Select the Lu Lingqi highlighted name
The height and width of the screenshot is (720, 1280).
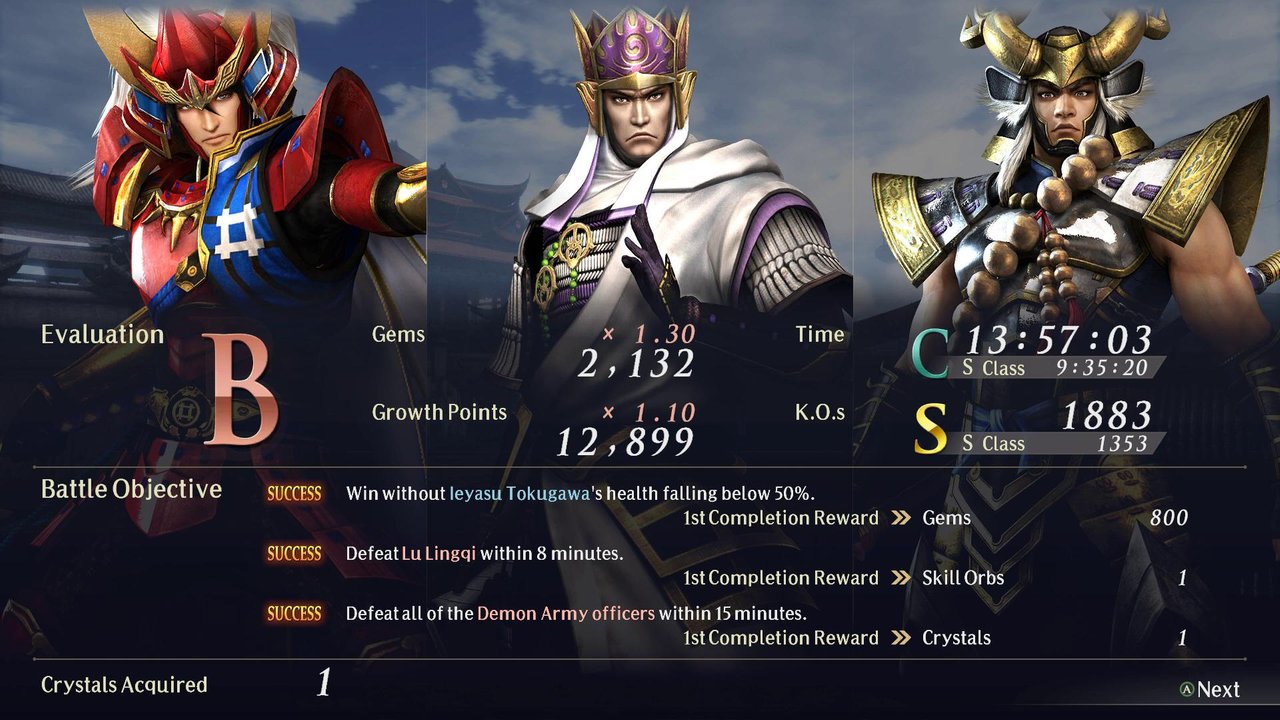[x=439, y=553]
